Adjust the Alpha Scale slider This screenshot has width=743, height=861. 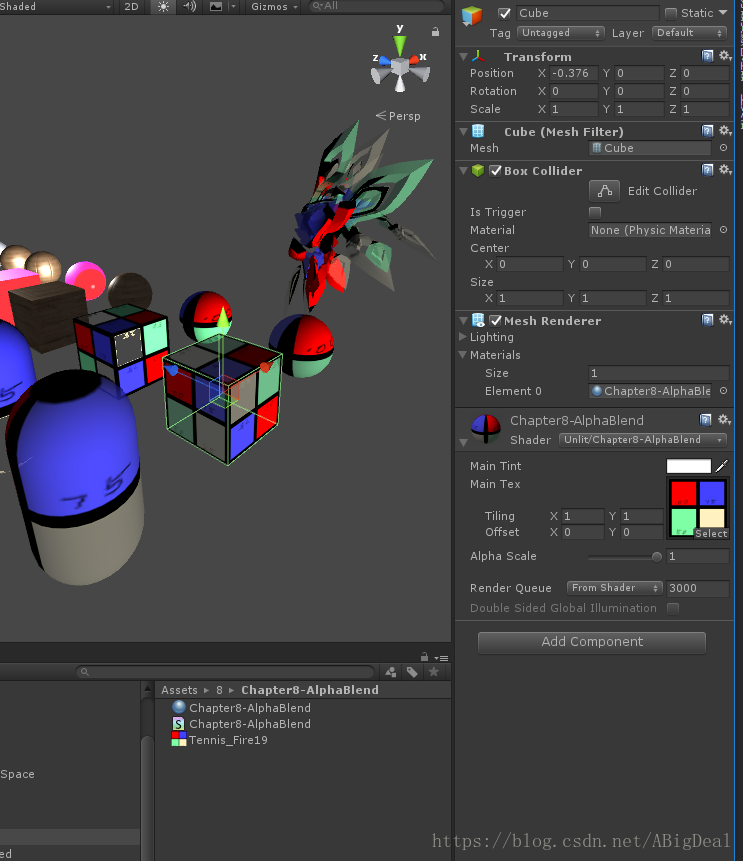coord(625,557)
